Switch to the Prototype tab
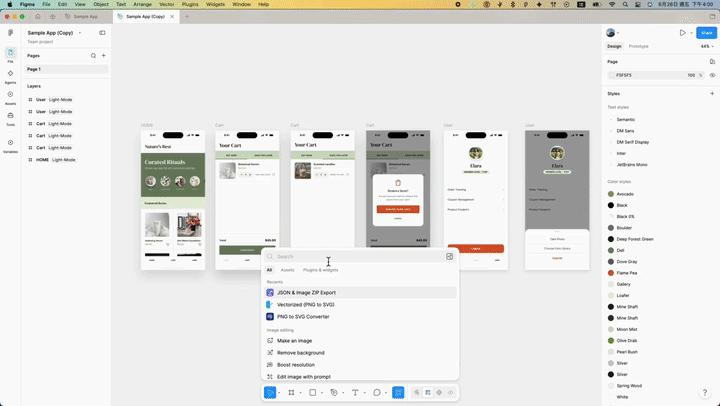Image resolution: width=720 pixels, height=406 pixels. pos(638,46)
